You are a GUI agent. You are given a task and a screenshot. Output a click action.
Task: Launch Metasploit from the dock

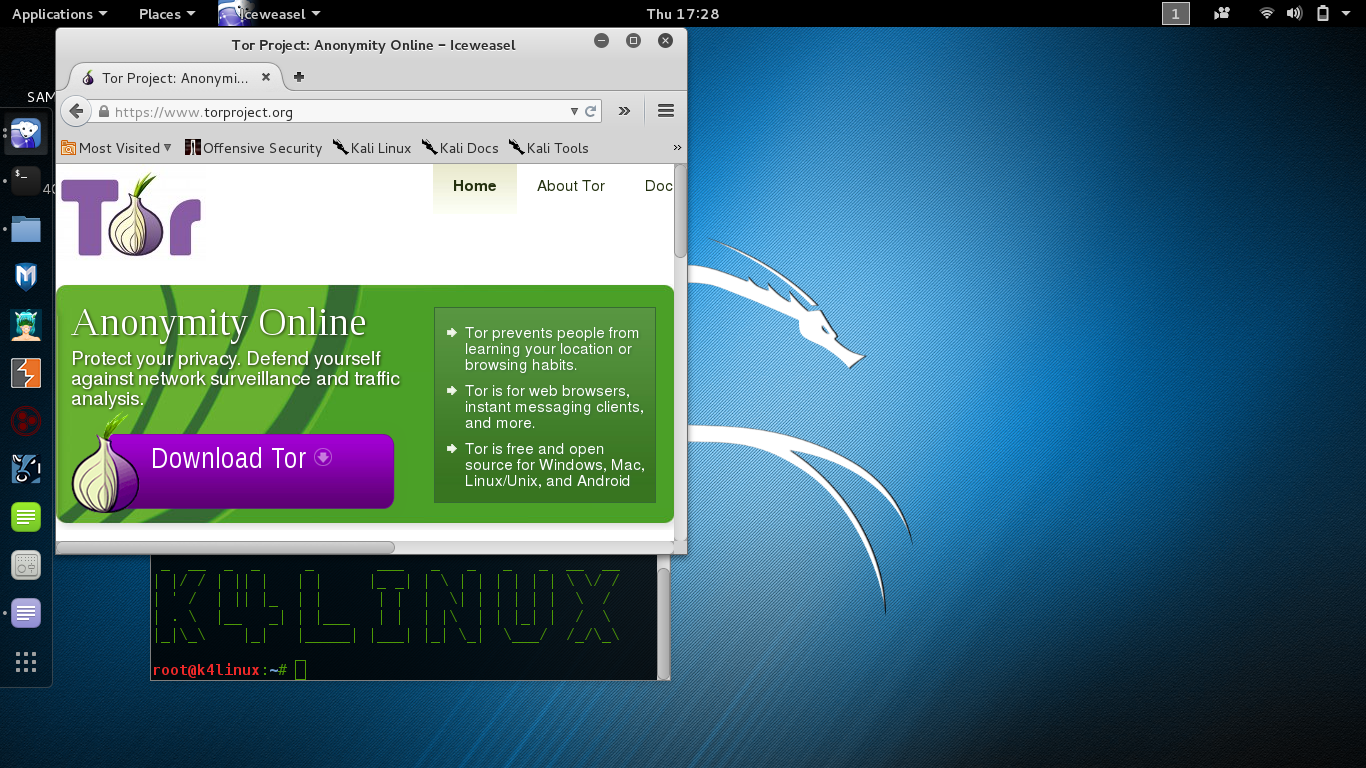click(26, 276)
